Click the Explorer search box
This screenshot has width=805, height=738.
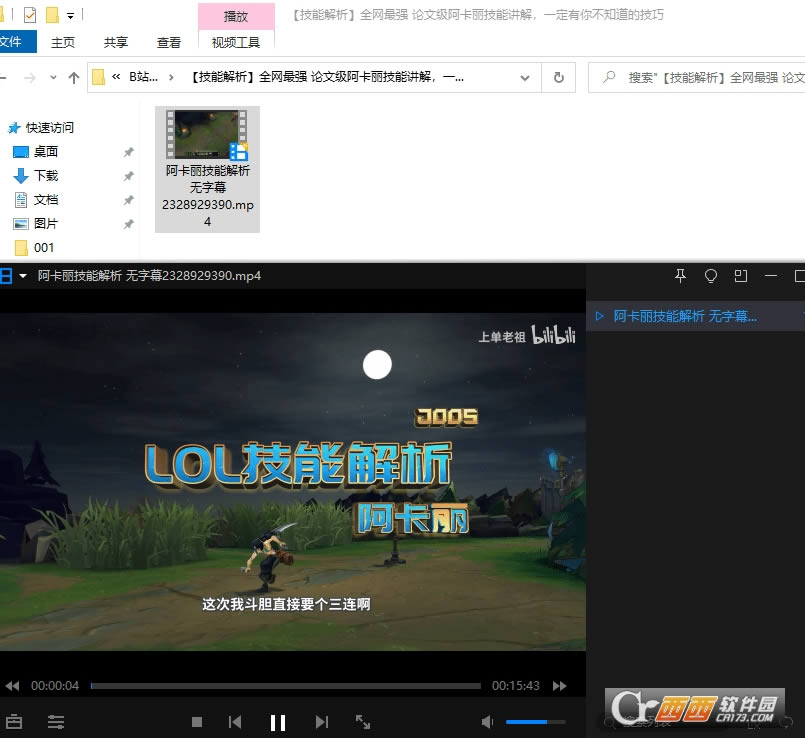[697, 78]
